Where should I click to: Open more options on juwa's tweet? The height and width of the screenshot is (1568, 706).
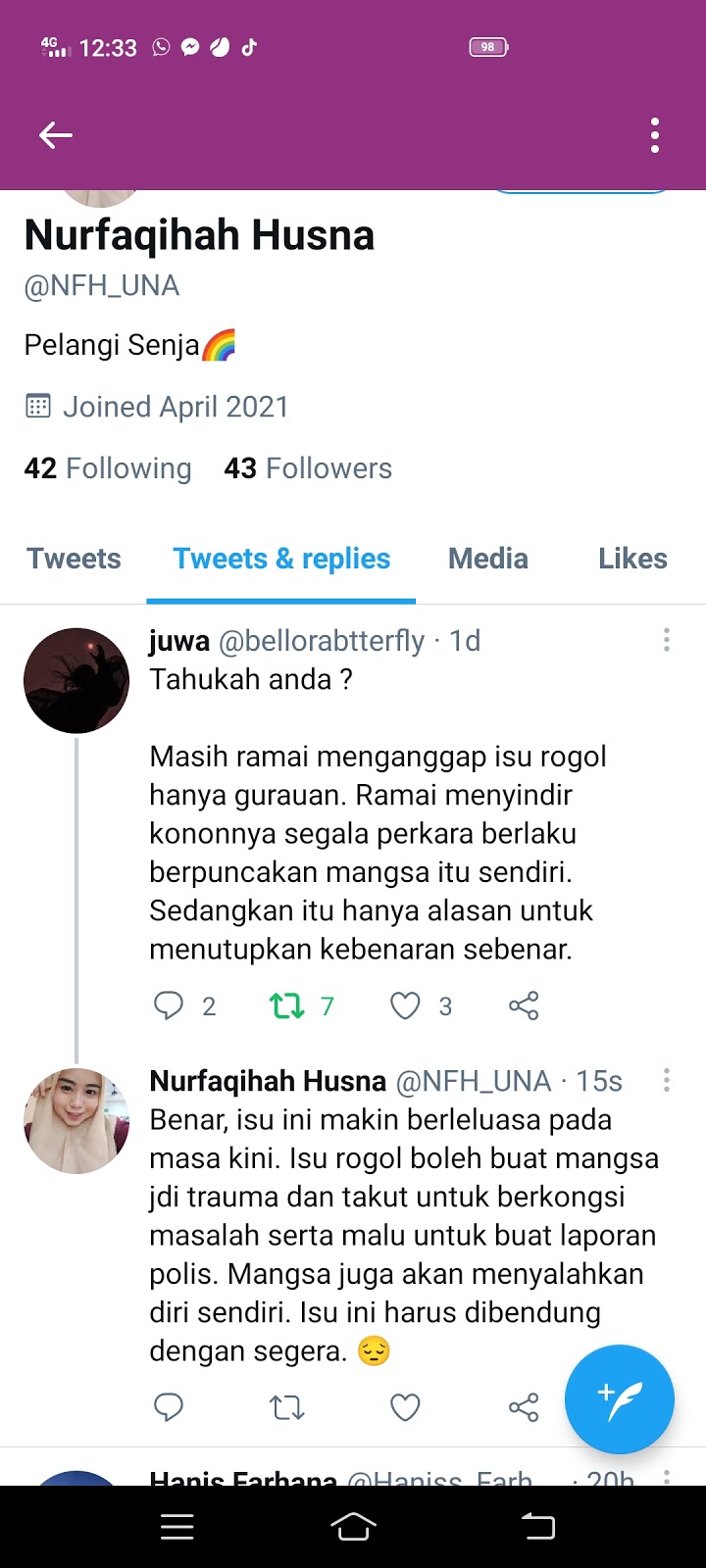tap(667, 640)
